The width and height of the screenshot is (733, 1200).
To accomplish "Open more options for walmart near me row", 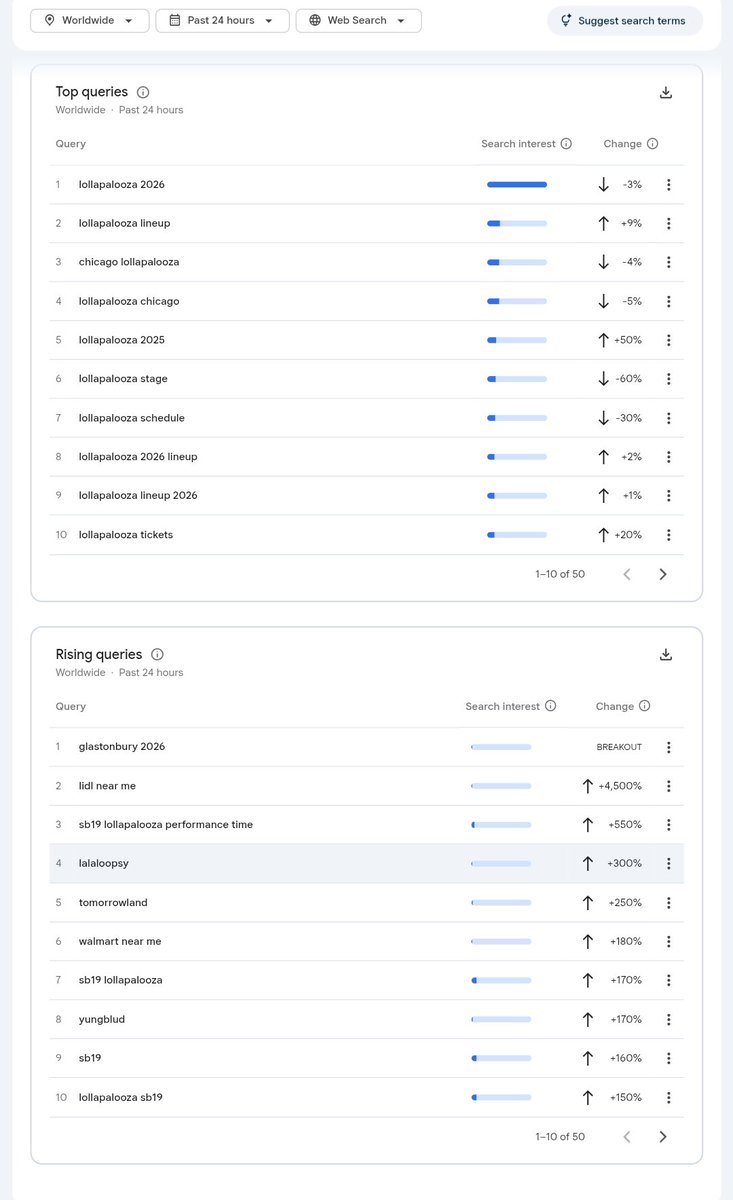I will coord(668,941).
